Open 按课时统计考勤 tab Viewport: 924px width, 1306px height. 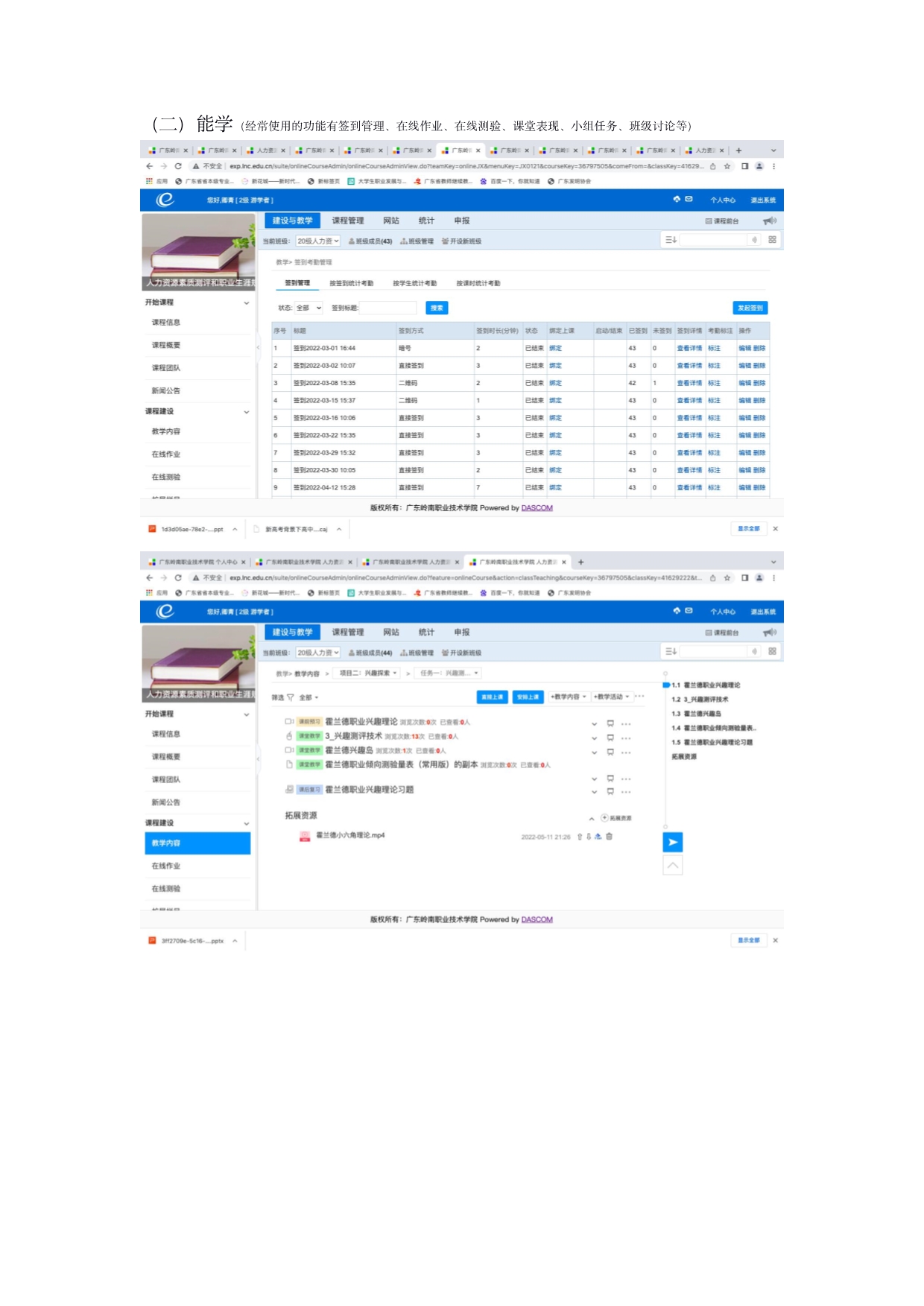(478, 283)
